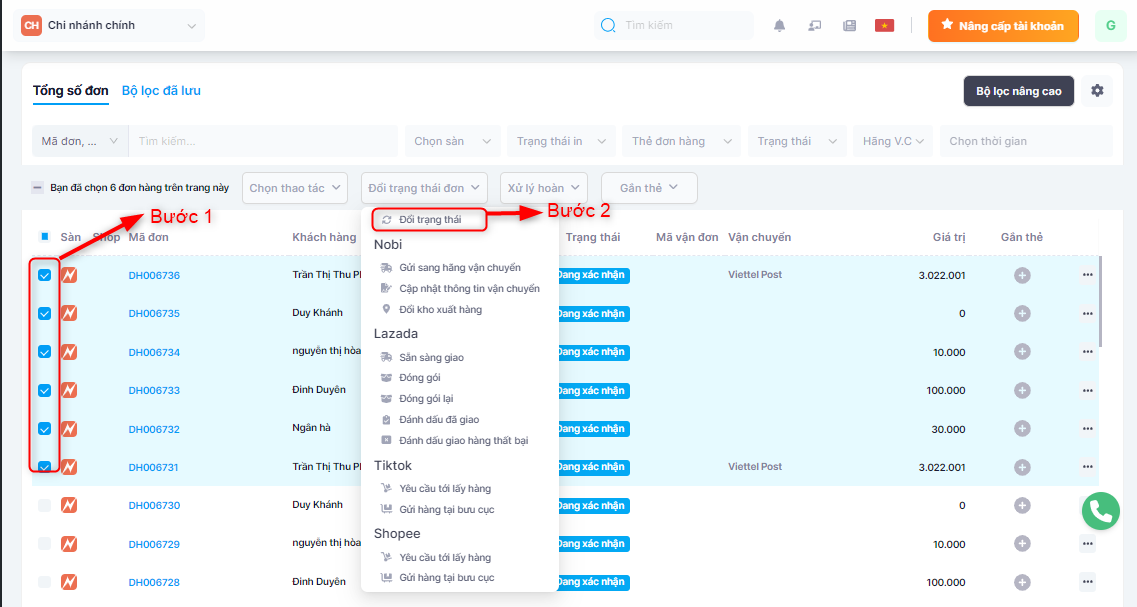Click the megaphone announcements icon
This screenshot has width=1137, height=607.
tap(815, 26)
